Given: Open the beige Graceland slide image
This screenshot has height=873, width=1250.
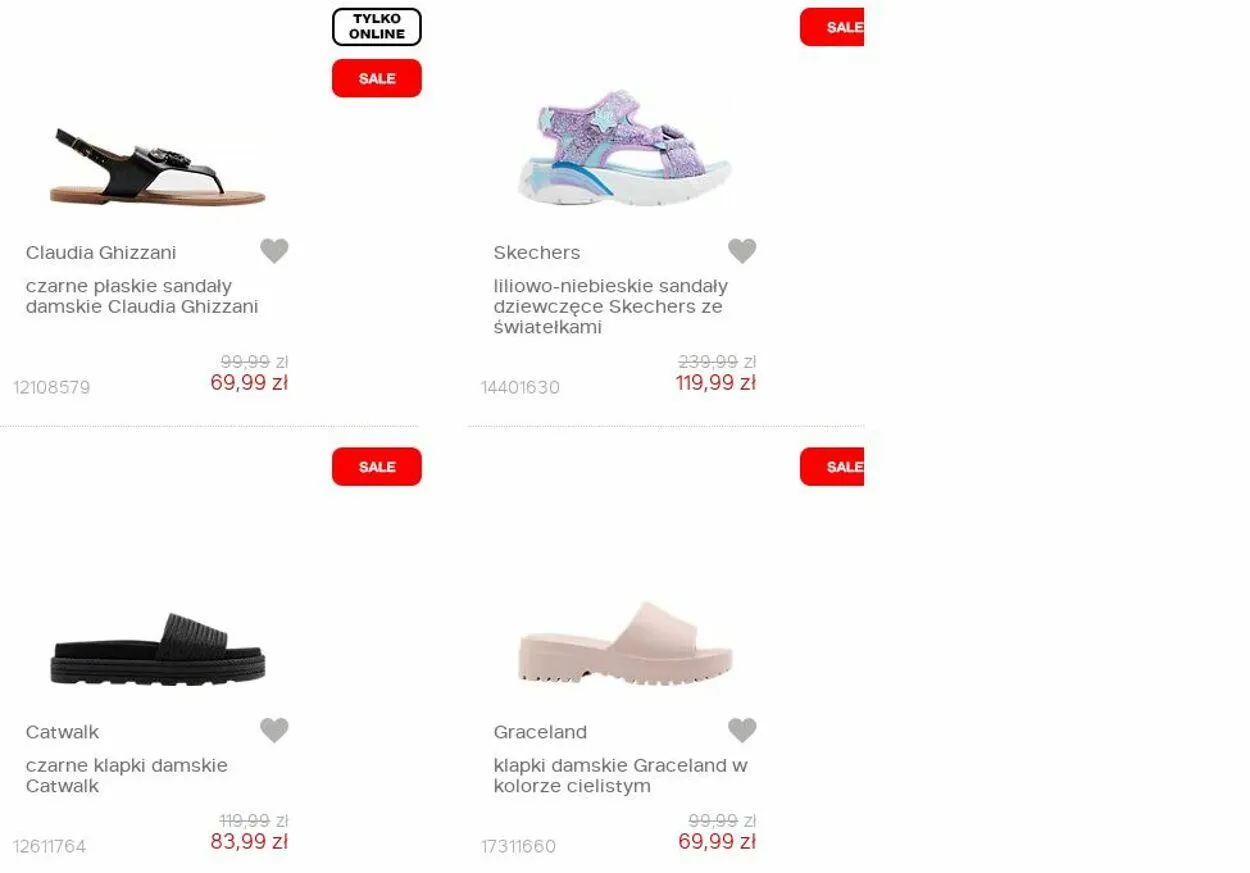Looking at the screenshot, I should (625, 642).
